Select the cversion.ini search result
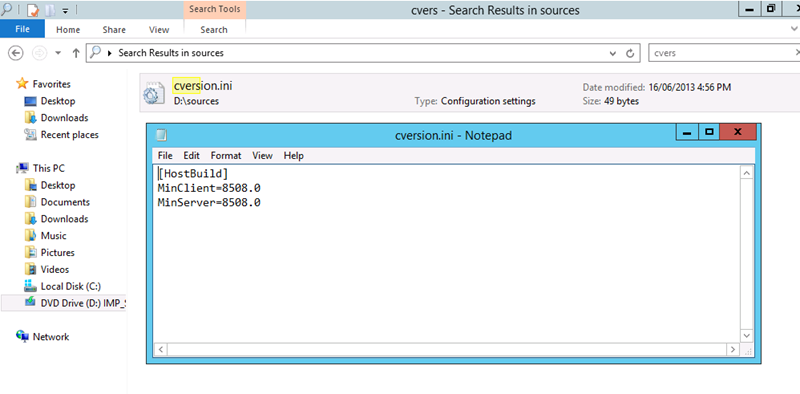This screenshot has width=800, height=394. (x=469, y=93)
